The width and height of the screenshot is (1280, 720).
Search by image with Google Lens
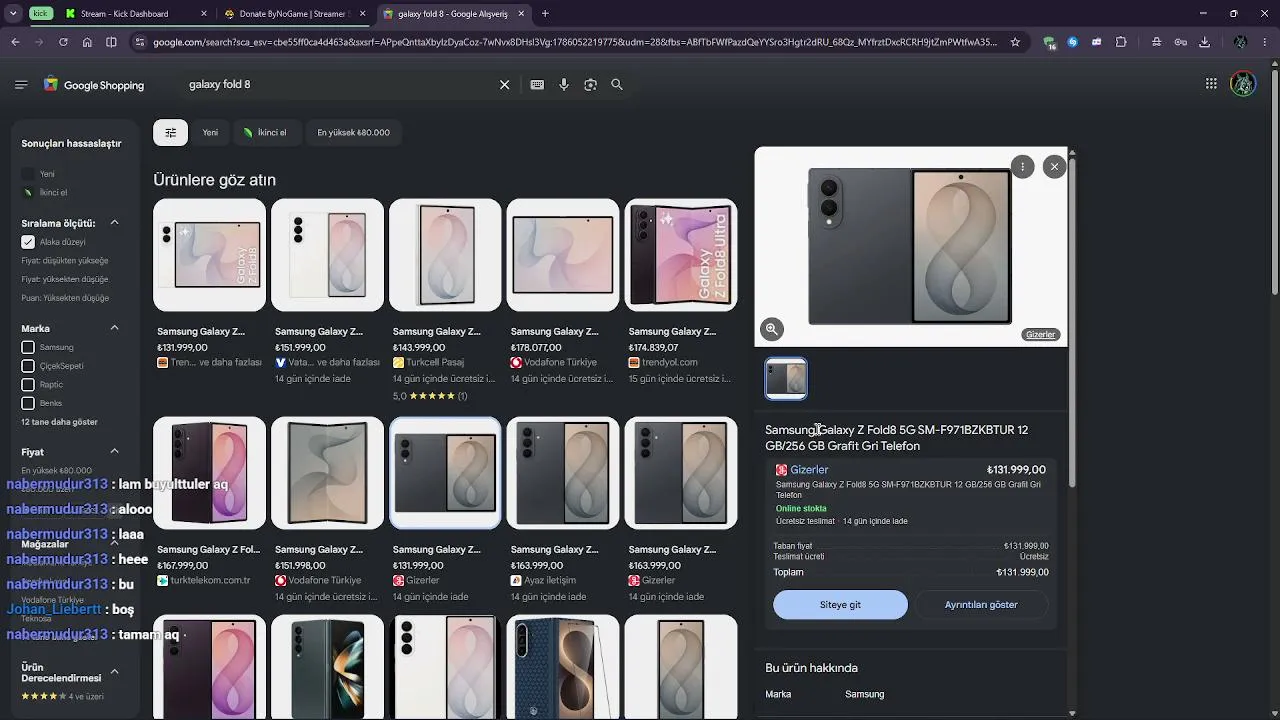(590, 85)
